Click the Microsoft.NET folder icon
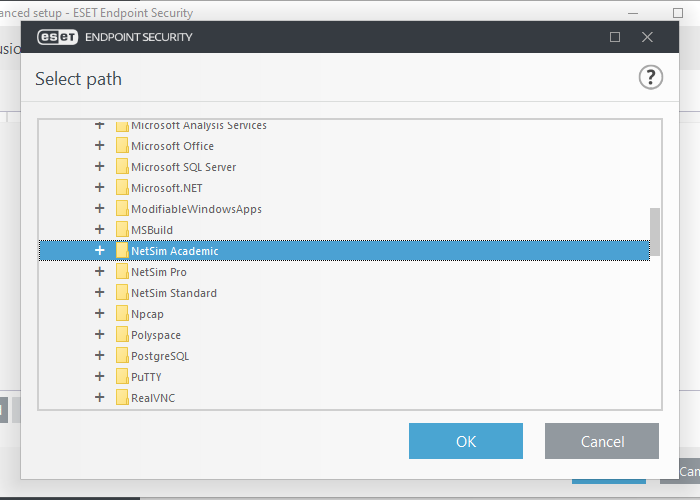 122,188
